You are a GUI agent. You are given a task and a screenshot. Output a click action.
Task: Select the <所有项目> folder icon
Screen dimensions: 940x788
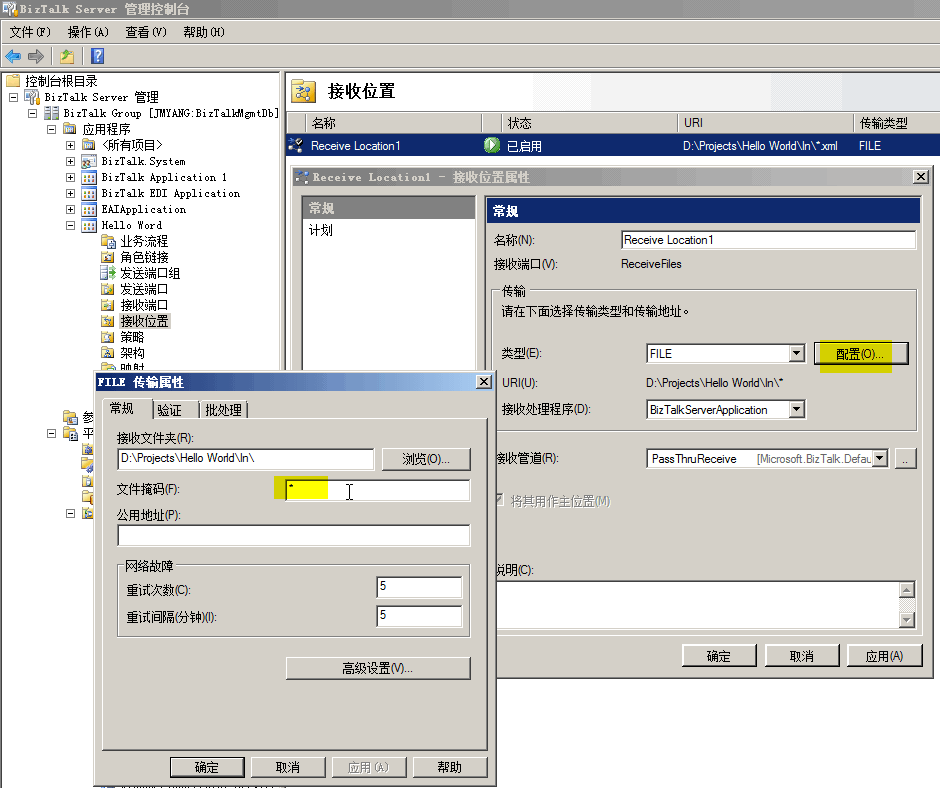(x=89, y=145)
